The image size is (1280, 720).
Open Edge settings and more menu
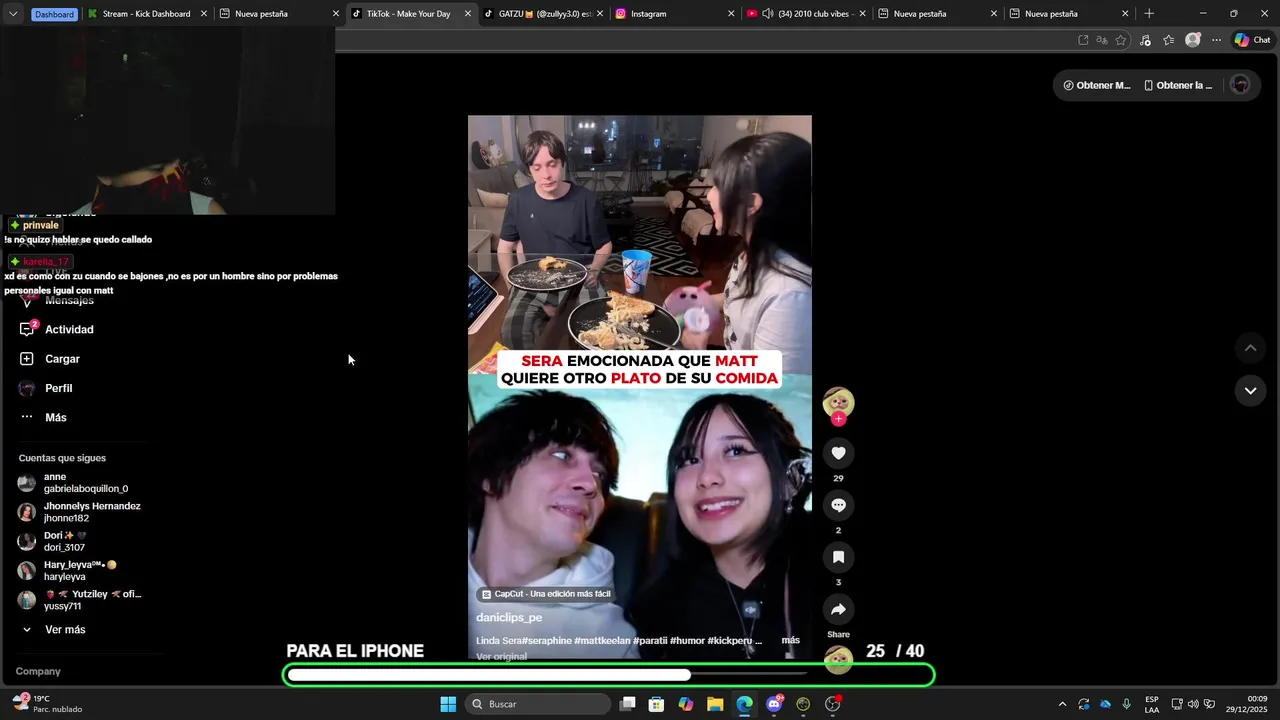(x=1216, y=40)
